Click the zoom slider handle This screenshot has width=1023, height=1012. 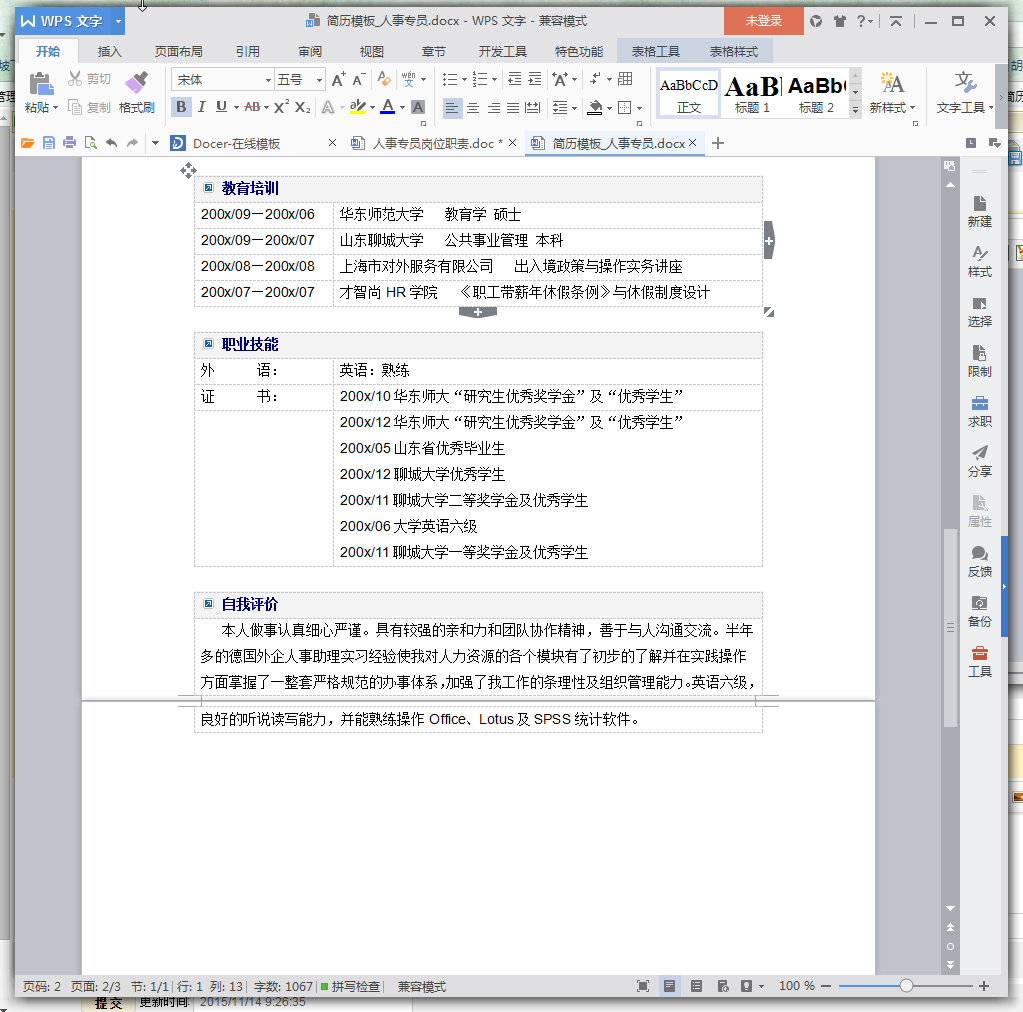906,986
